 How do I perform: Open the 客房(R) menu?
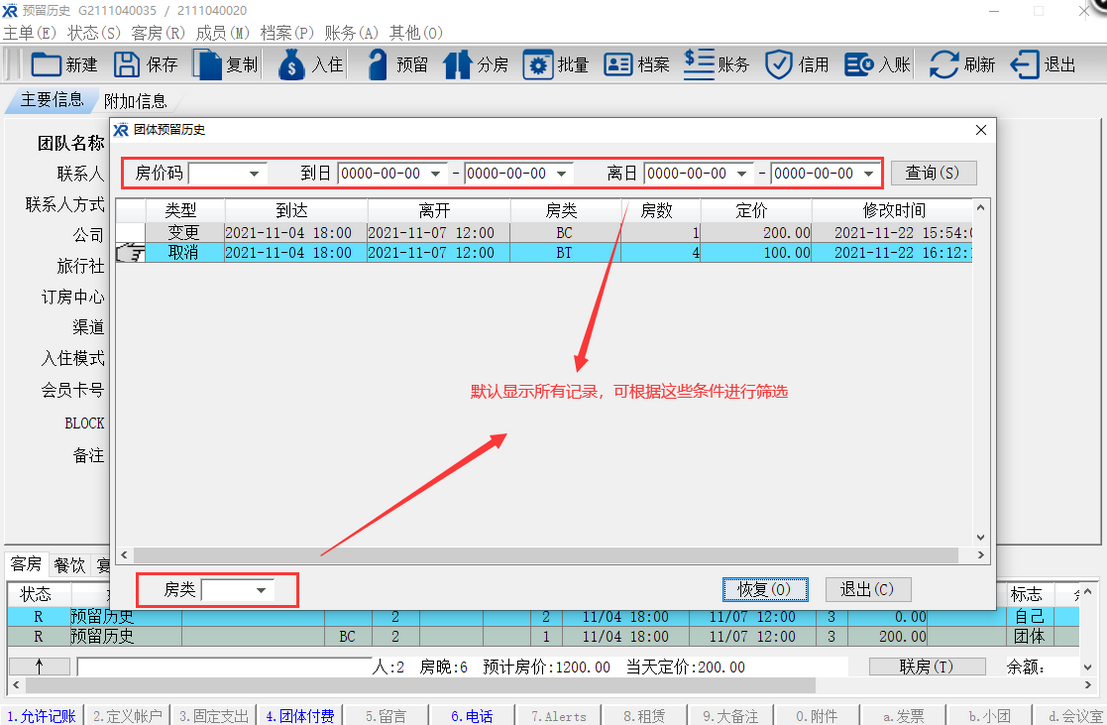click(x=158, y=33)
